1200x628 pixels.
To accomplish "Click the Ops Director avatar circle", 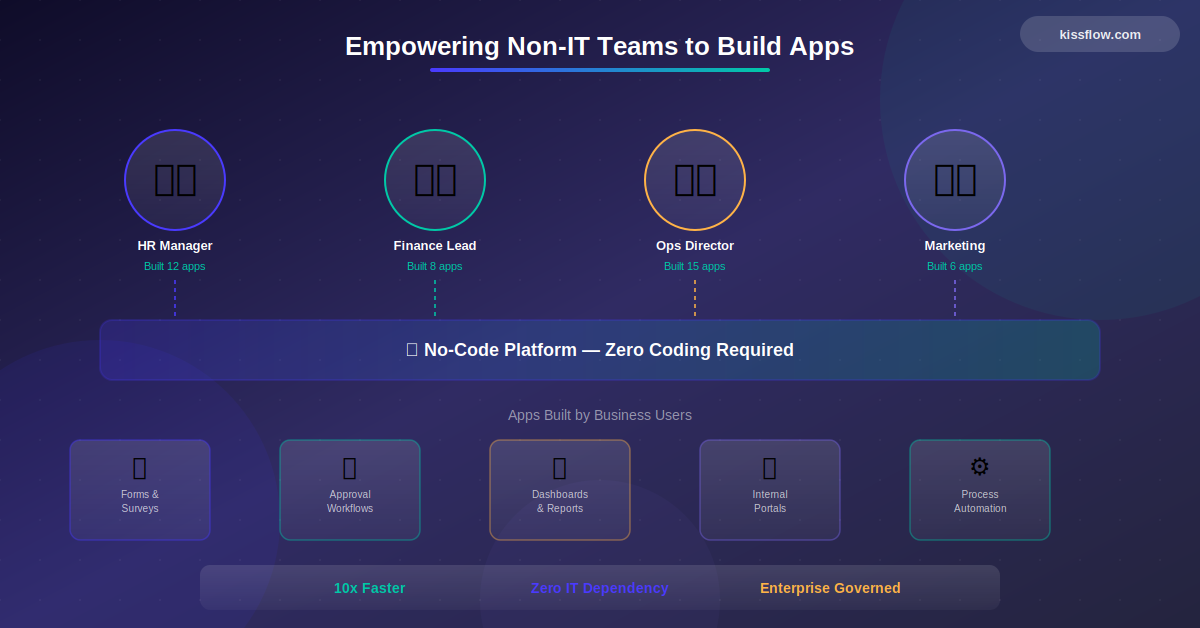I will coord(695,180).
